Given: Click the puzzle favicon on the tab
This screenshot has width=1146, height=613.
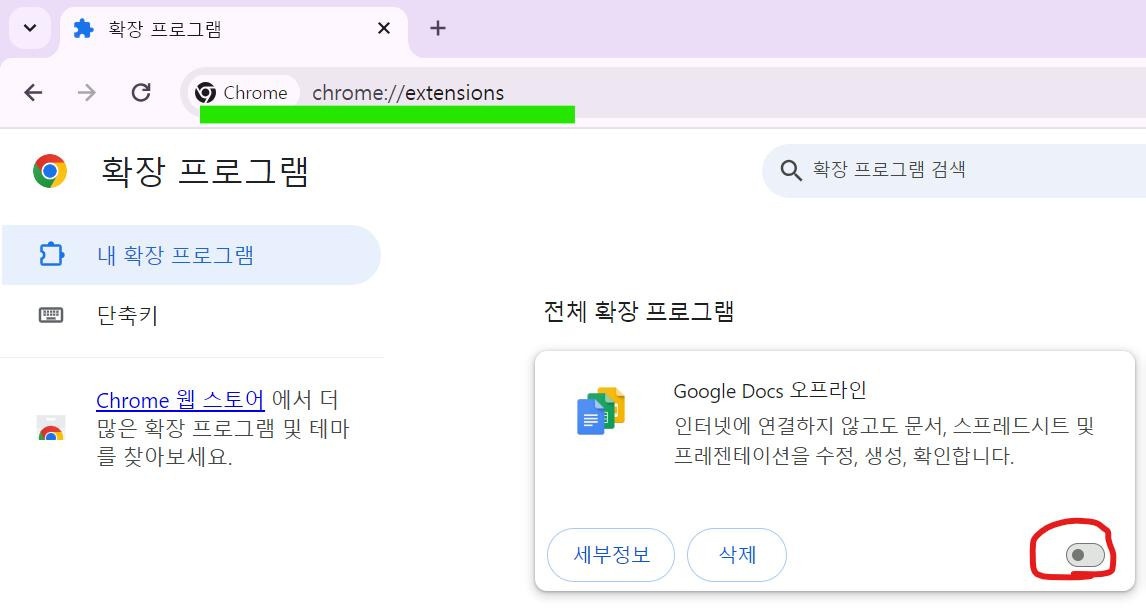Looking at the screenshot, I should [84, 28].
